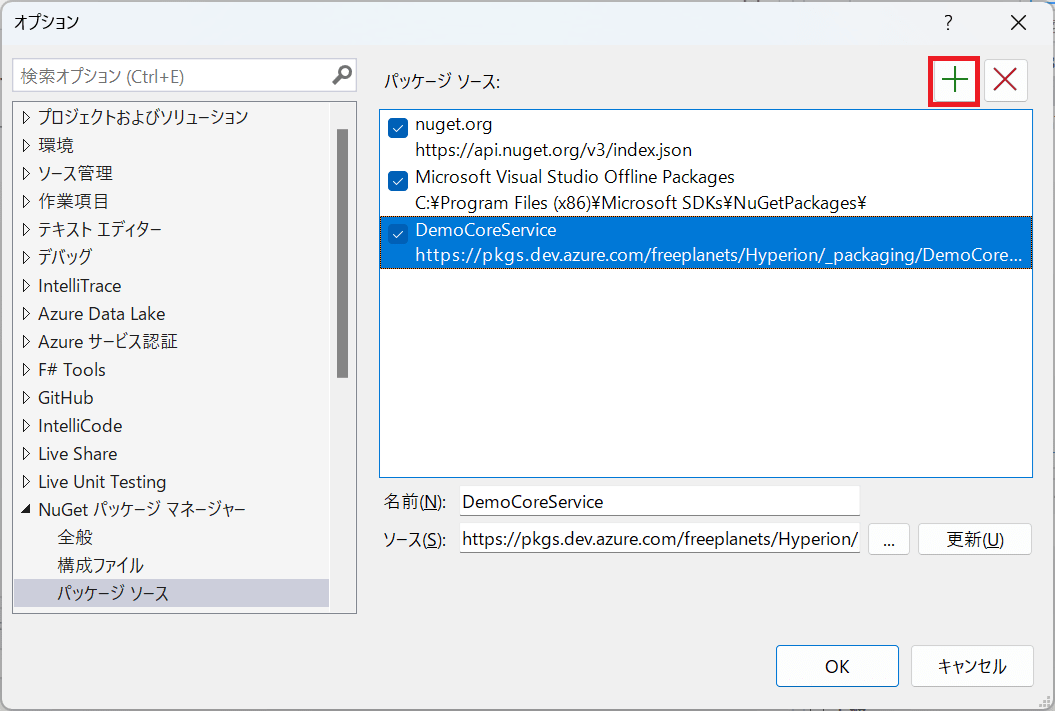Select the GitHub category label
Screen dimensions: 1055x711
pyautogui.click(x=65, y=398)
